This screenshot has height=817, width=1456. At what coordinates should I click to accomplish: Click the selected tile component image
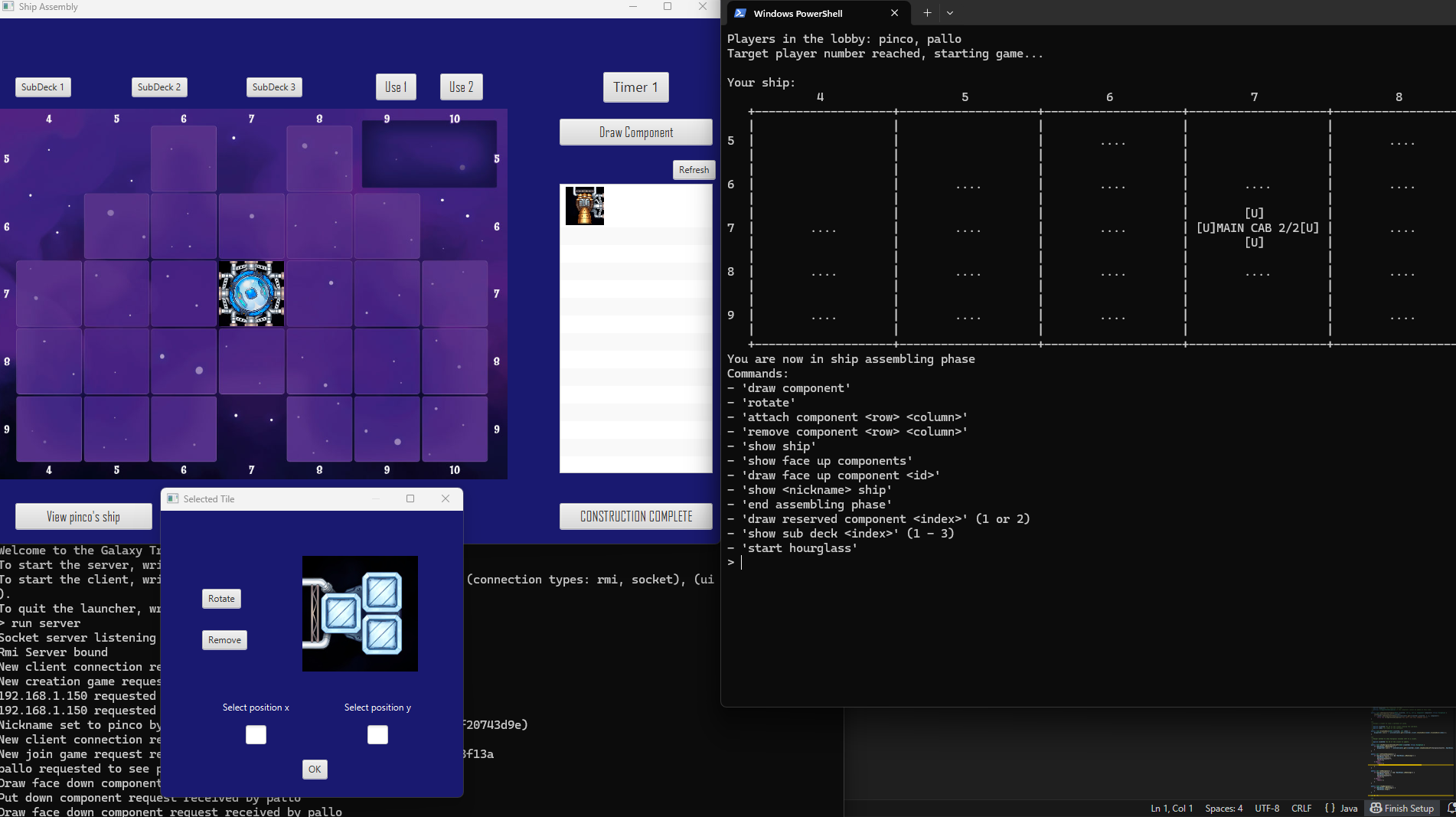360,613
